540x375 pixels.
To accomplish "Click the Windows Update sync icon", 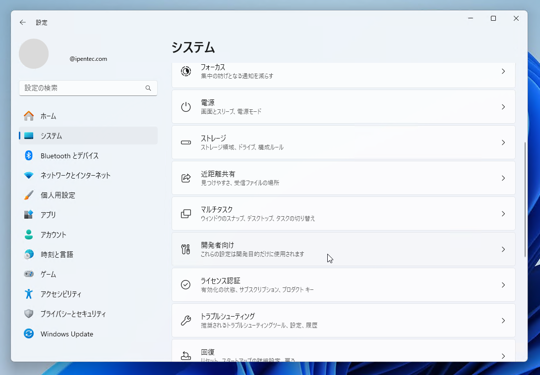I will [29, 334].
